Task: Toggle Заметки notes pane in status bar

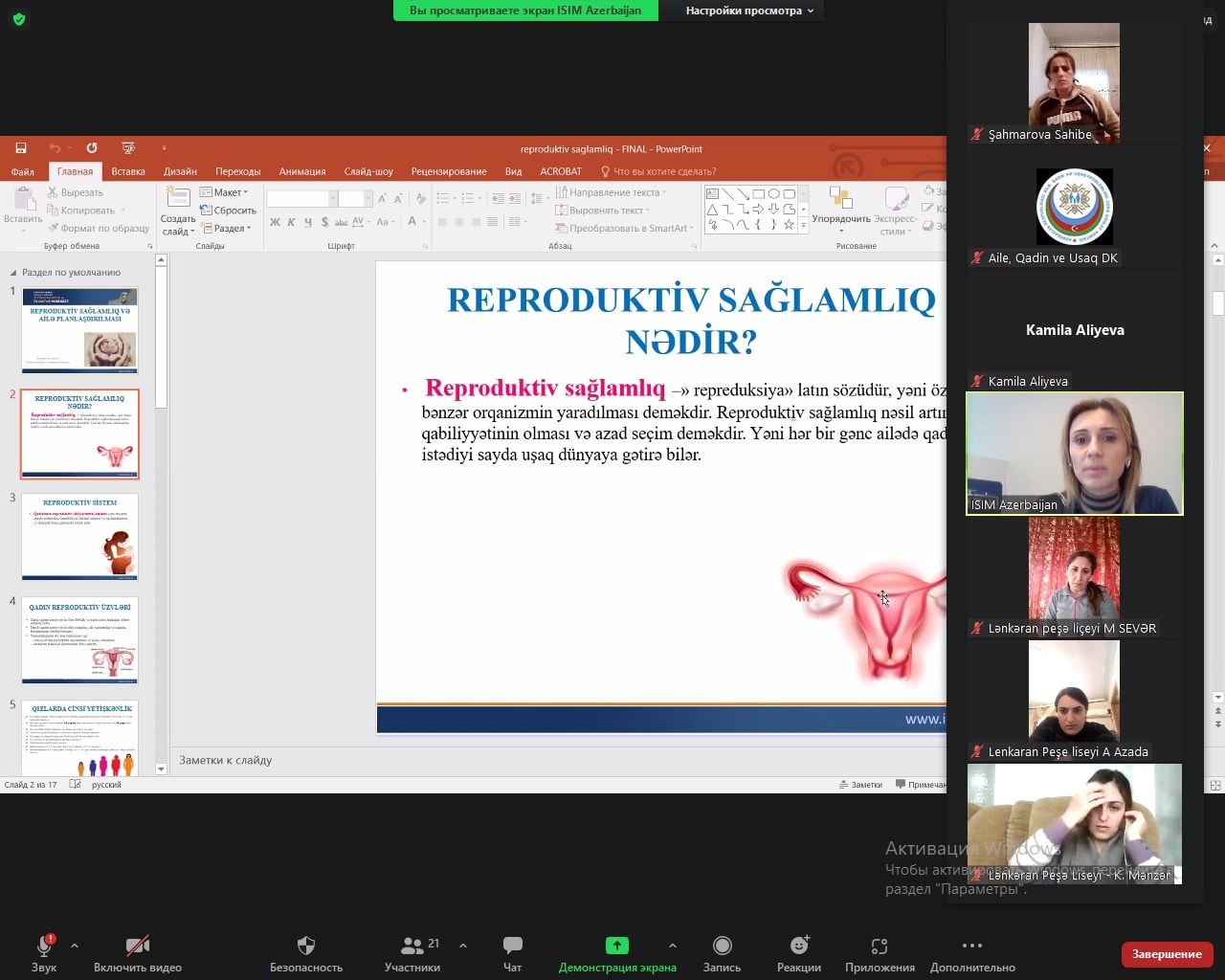Action: pyautogui.click(x=860, y=785)
